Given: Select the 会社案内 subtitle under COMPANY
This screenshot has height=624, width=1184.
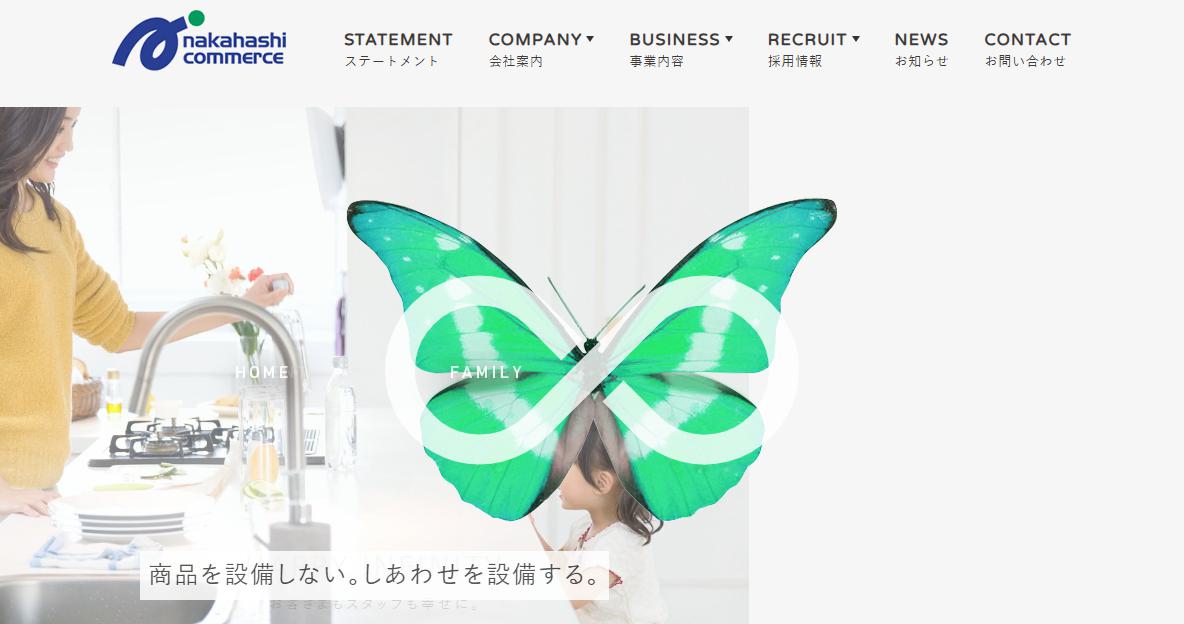Looking at the screenshot, I should click(516, 62).
